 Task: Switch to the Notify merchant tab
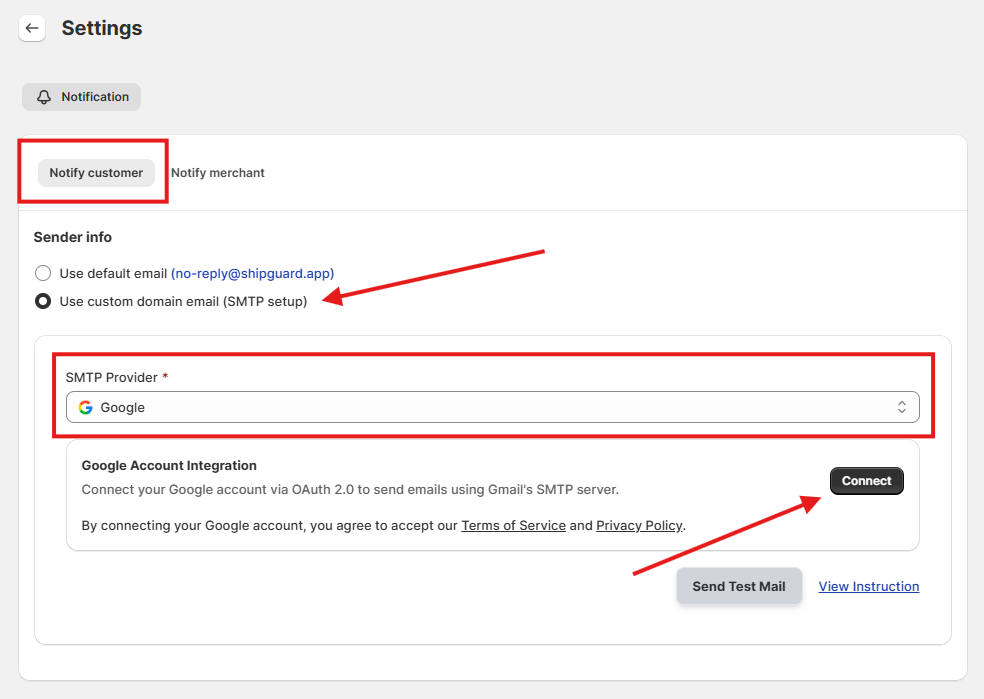pyautogui.click(x=218, y=173)
